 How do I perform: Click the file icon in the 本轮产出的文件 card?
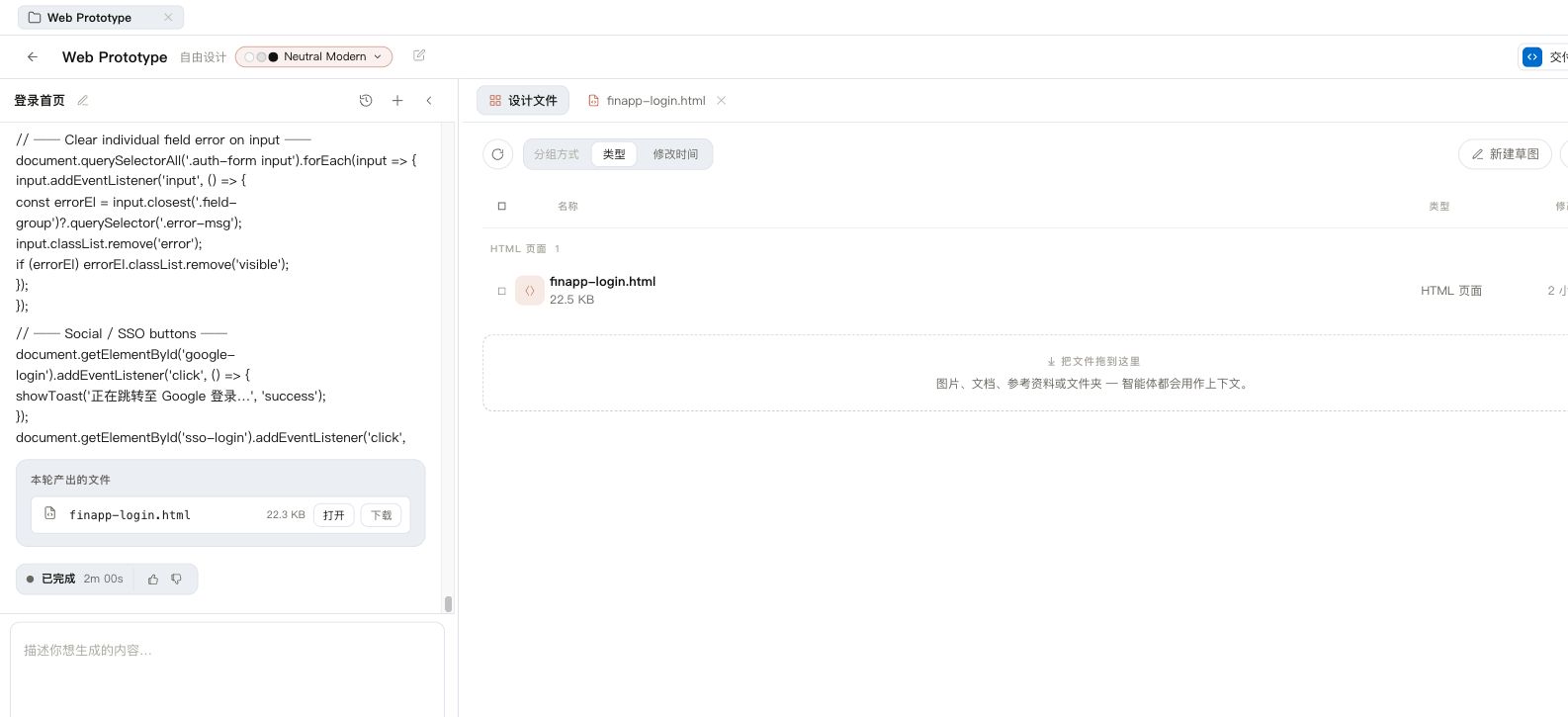coord(50,514)
